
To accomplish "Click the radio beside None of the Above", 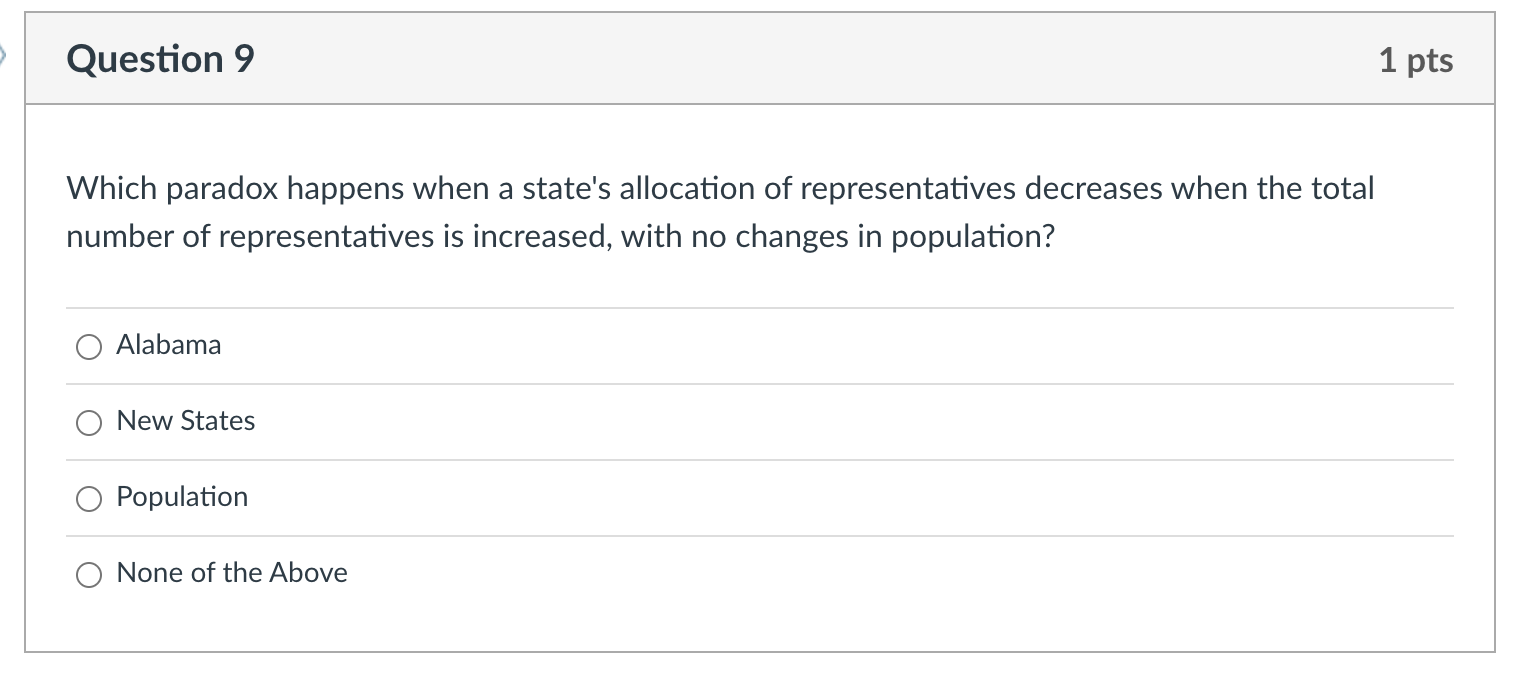I will coord(89,575).
